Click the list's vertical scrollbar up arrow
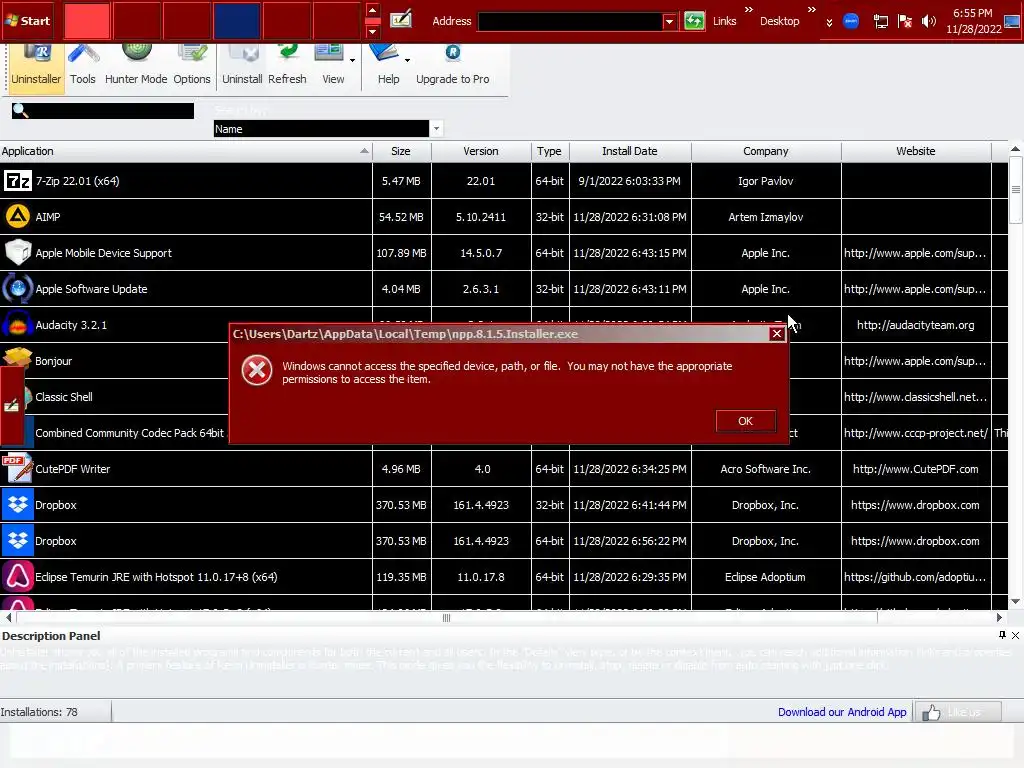The image size is (1024, 768). click(1016, 149)
